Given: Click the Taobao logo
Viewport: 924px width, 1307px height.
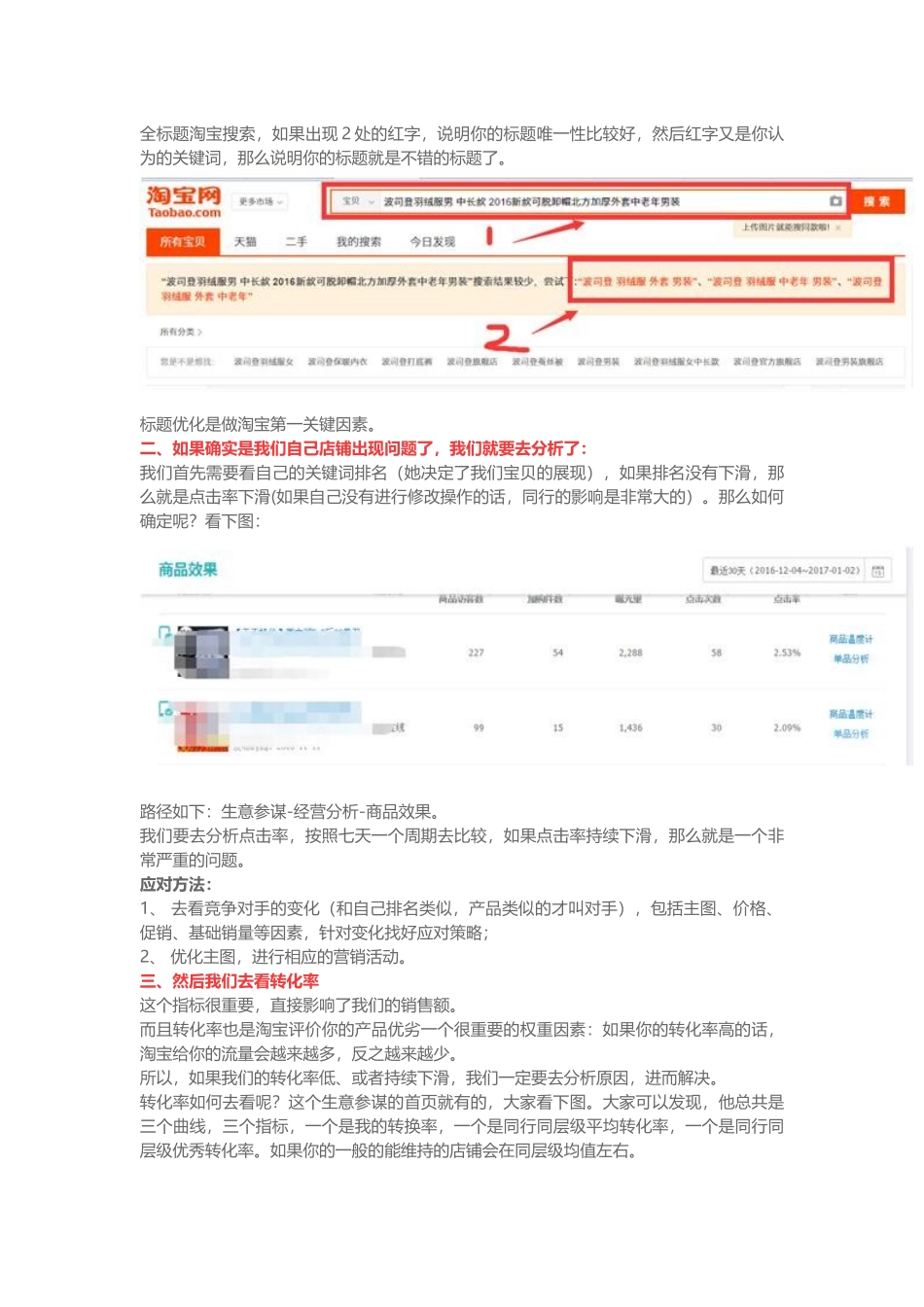Looking at the screenshot, I should click(184, 201).
